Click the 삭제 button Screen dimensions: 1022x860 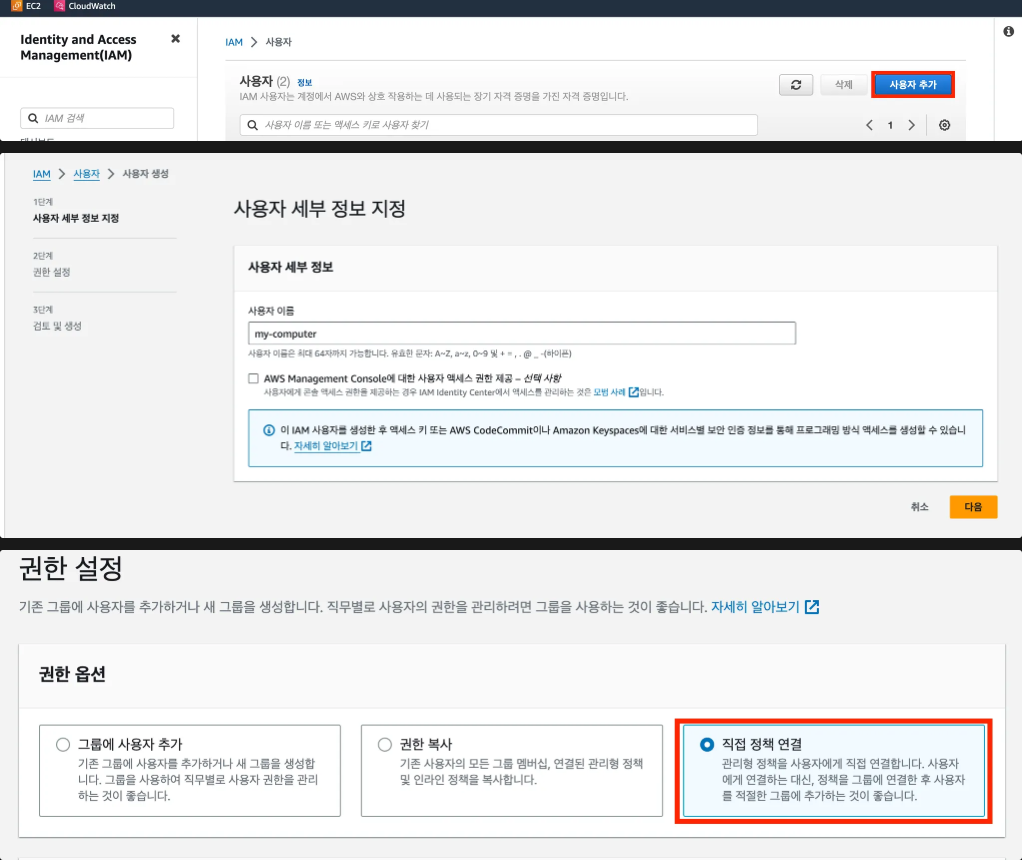pyautogui.click(x=843, y=85)
